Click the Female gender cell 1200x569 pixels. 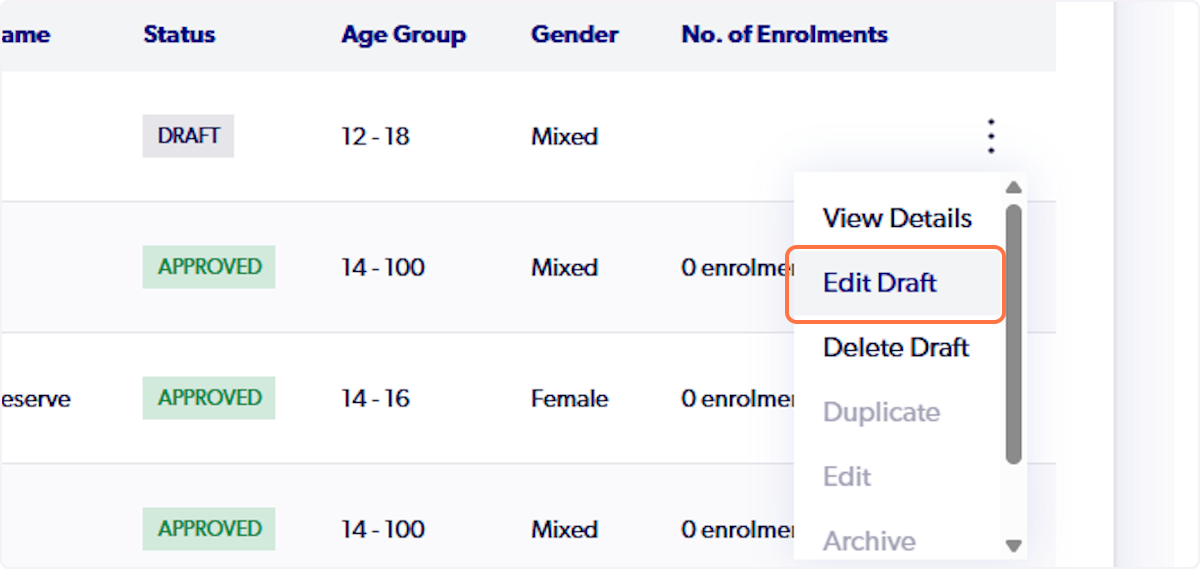pyautogui.click(x=569, y=399)
